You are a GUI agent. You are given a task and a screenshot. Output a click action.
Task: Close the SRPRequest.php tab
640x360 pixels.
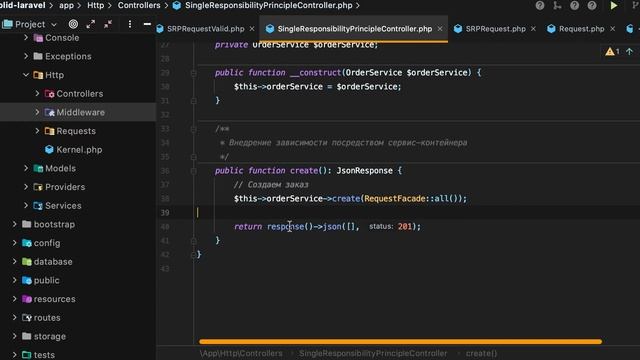[x=533, y=29]
